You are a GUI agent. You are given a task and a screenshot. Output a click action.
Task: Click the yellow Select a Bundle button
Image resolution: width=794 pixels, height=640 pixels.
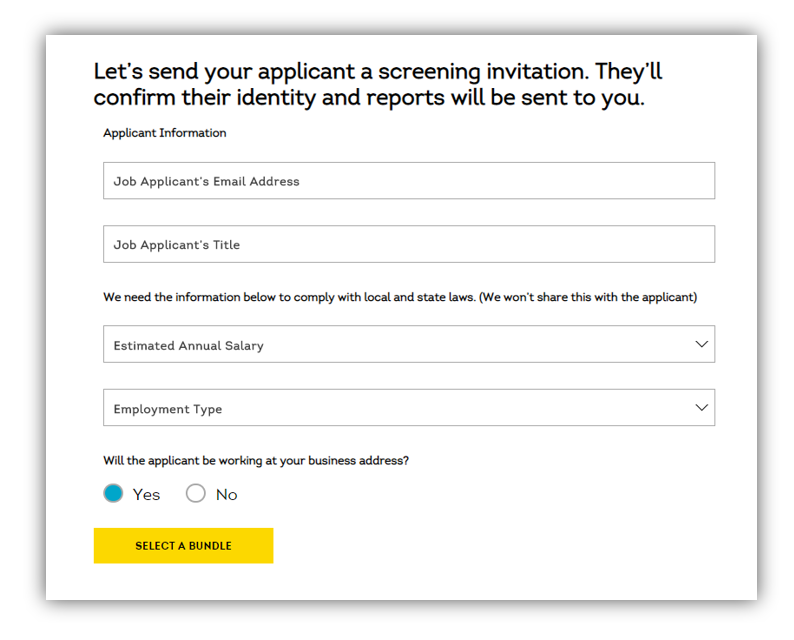click(183, 546)
